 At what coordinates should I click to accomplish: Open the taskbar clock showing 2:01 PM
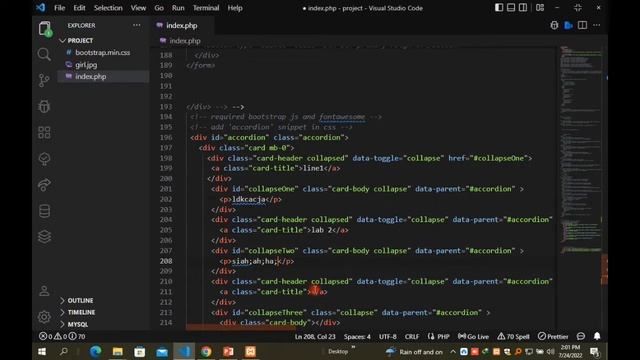570,351
